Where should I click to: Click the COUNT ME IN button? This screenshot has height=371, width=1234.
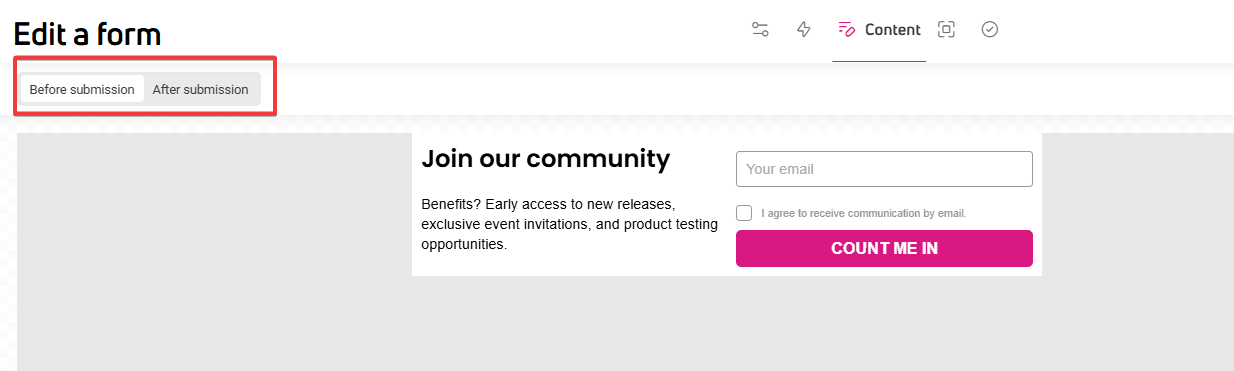click(x=884, y=248)
